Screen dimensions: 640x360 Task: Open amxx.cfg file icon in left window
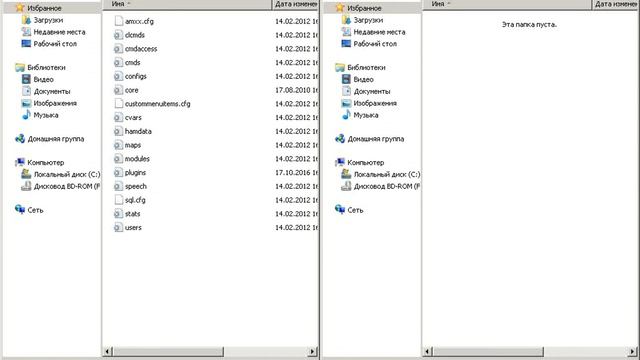coord(118,21)
